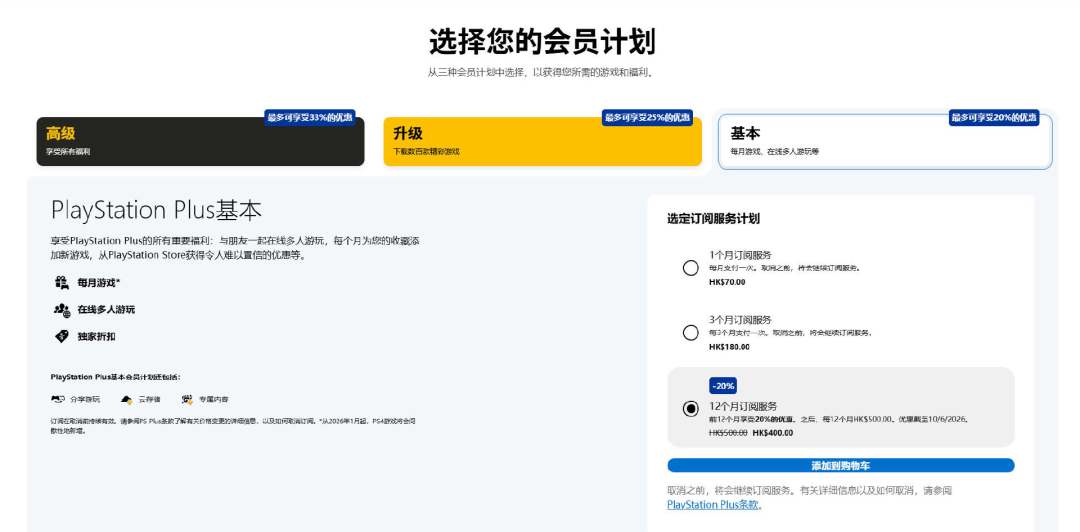The height and width of the screenshot is (532, 1080).
Task: Click the 选择您的会员计划 page title
Action: pyautogui.click(x=542, y=42)
